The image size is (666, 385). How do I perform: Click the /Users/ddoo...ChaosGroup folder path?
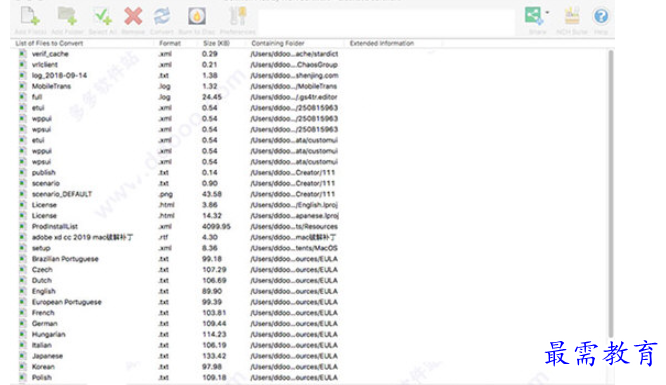coord(294,64)
